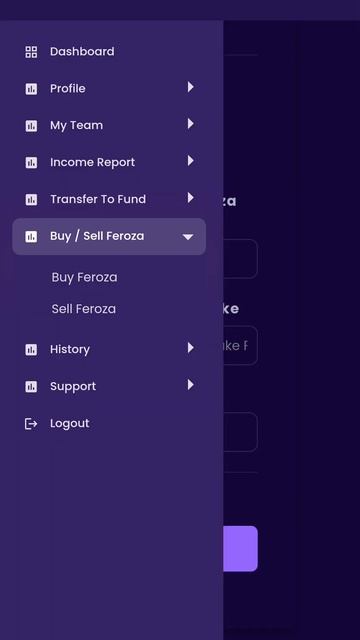Click the chart icon beside Income Report
360x640 pixels.
(x=31, y=162)
